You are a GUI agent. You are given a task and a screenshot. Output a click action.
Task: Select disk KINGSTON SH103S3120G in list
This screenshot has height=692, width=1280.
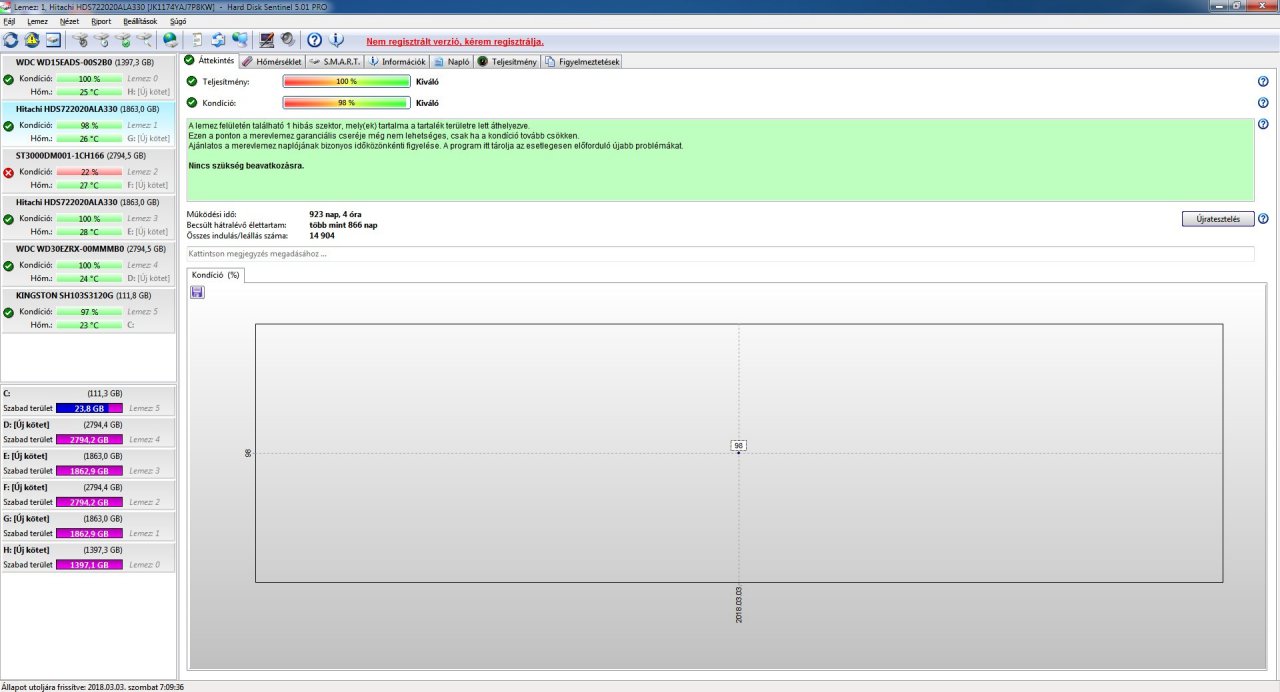coord(88,311)
